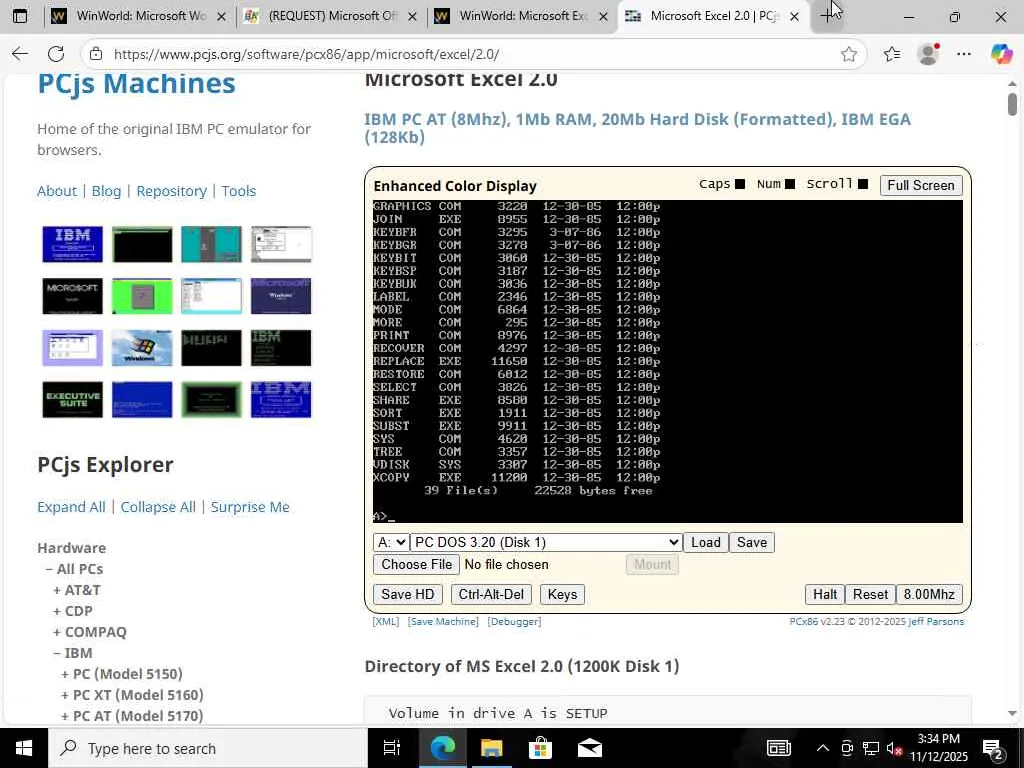Click the browser address bar URL
Screen dimensions: 1024x768
tap(306, 54)
